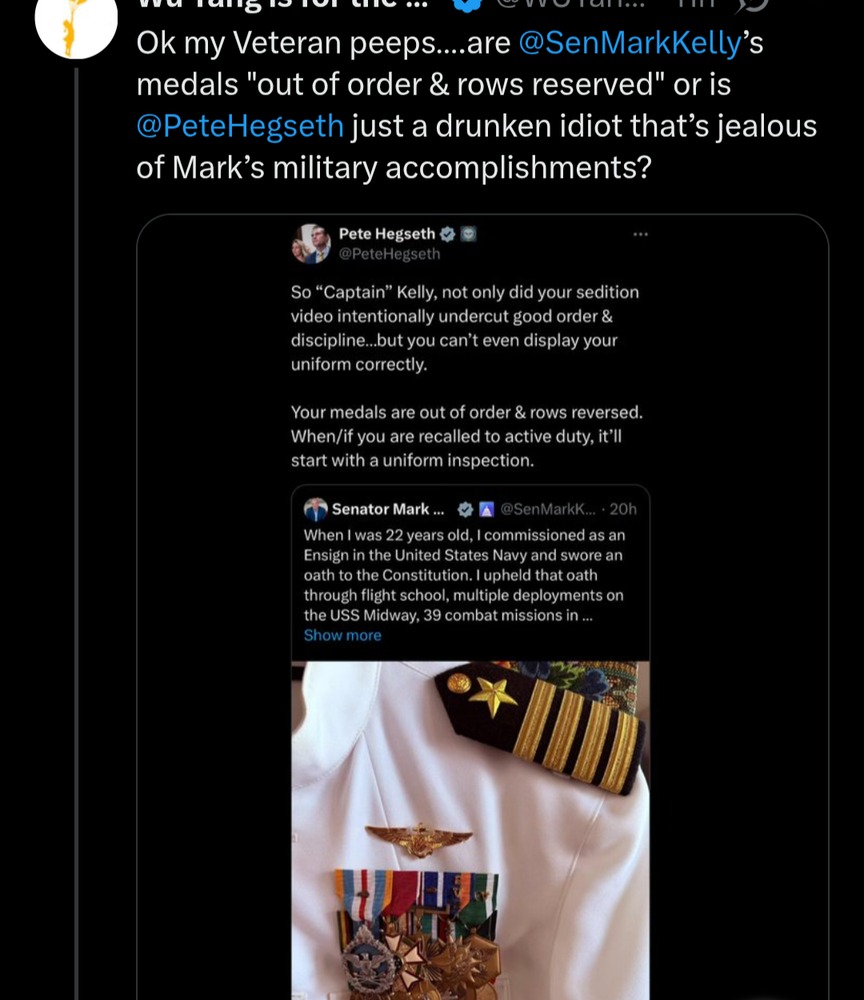864x1000 pixels.
Task: Tap the government badge beside Pete Hegseth's name
Action: point(468,234)
